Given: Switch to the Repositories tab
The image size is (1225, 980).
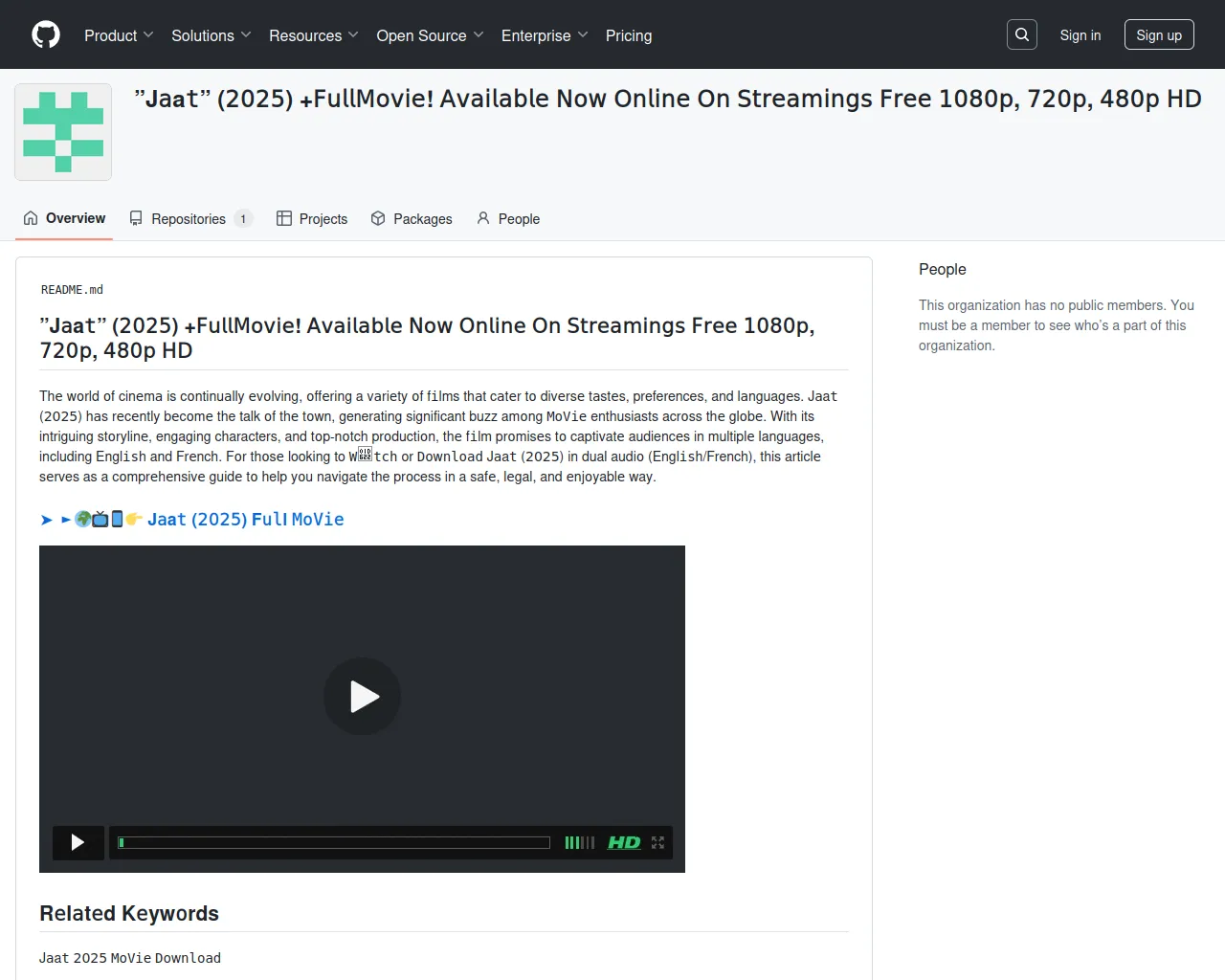Looking at the screenshot, I should click(x=189, y=218).
